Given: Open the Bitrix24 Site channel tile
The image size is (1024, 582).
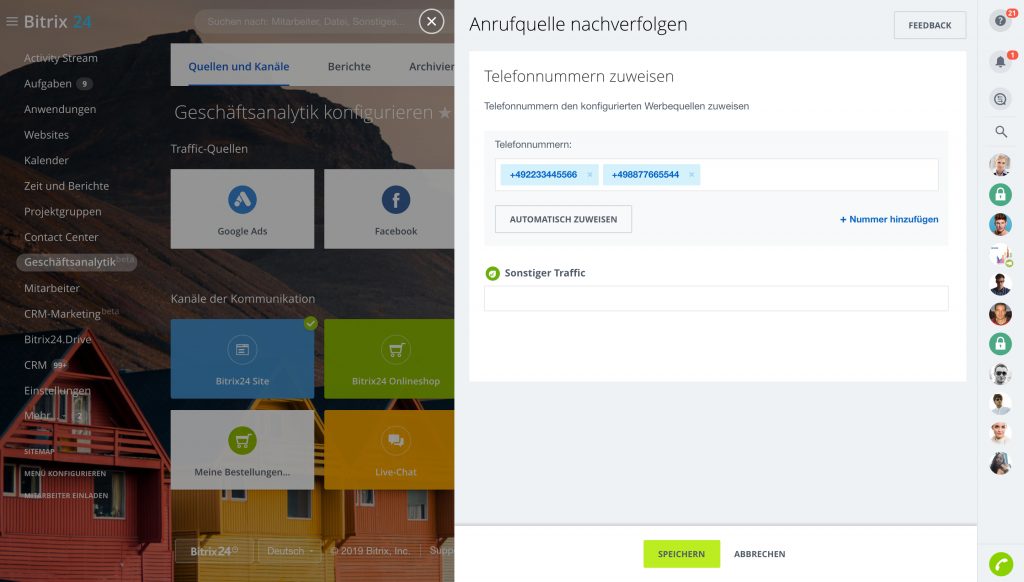Looking at the screenshot, I should pos(242,359).
